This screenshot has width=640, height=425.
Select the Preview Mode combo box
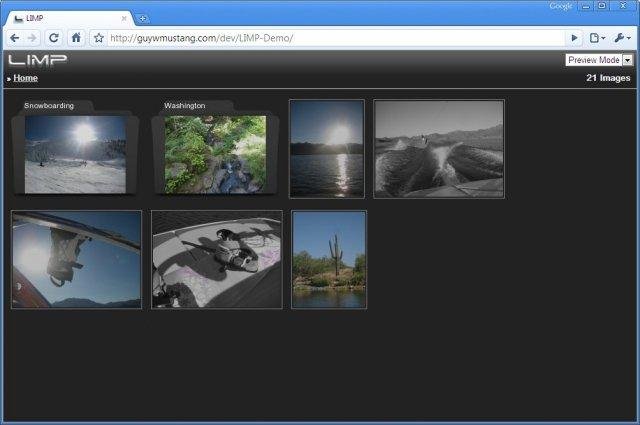tap(593, 60)
